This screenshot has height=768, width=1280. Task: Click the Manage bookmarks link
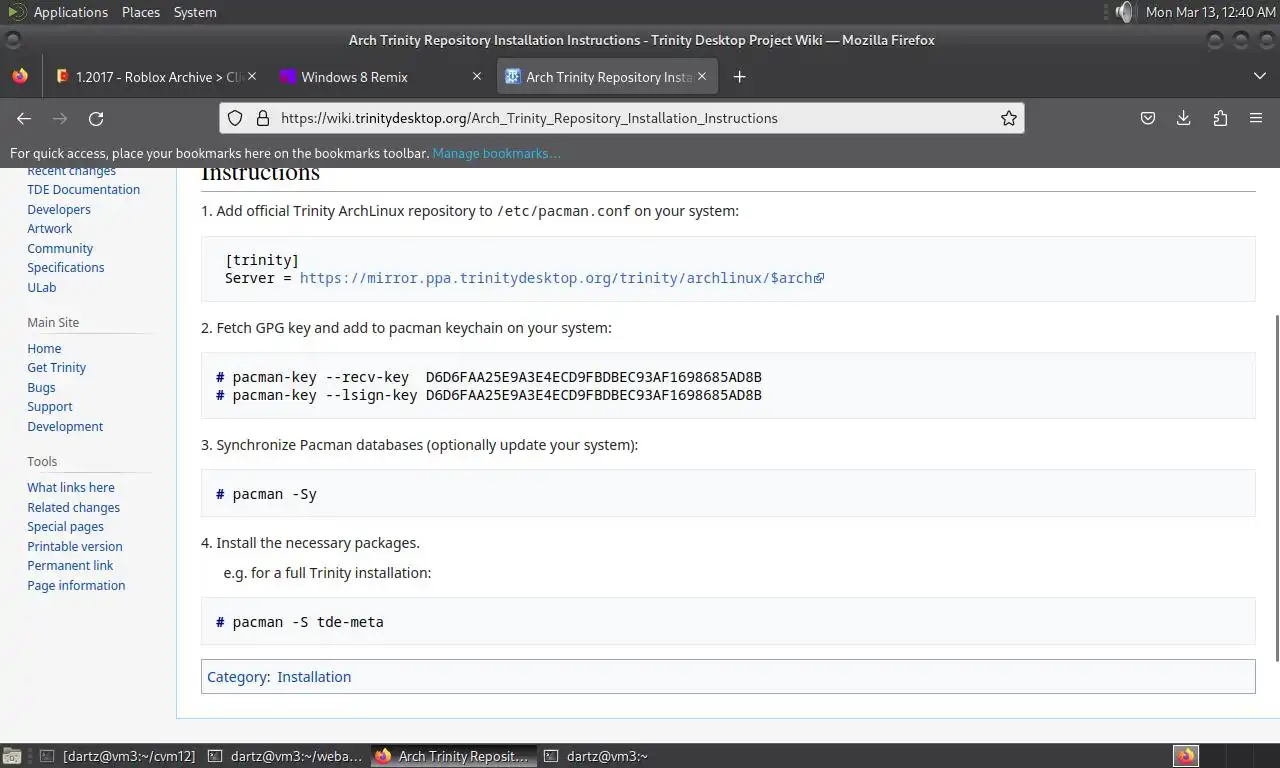[496, 153]
